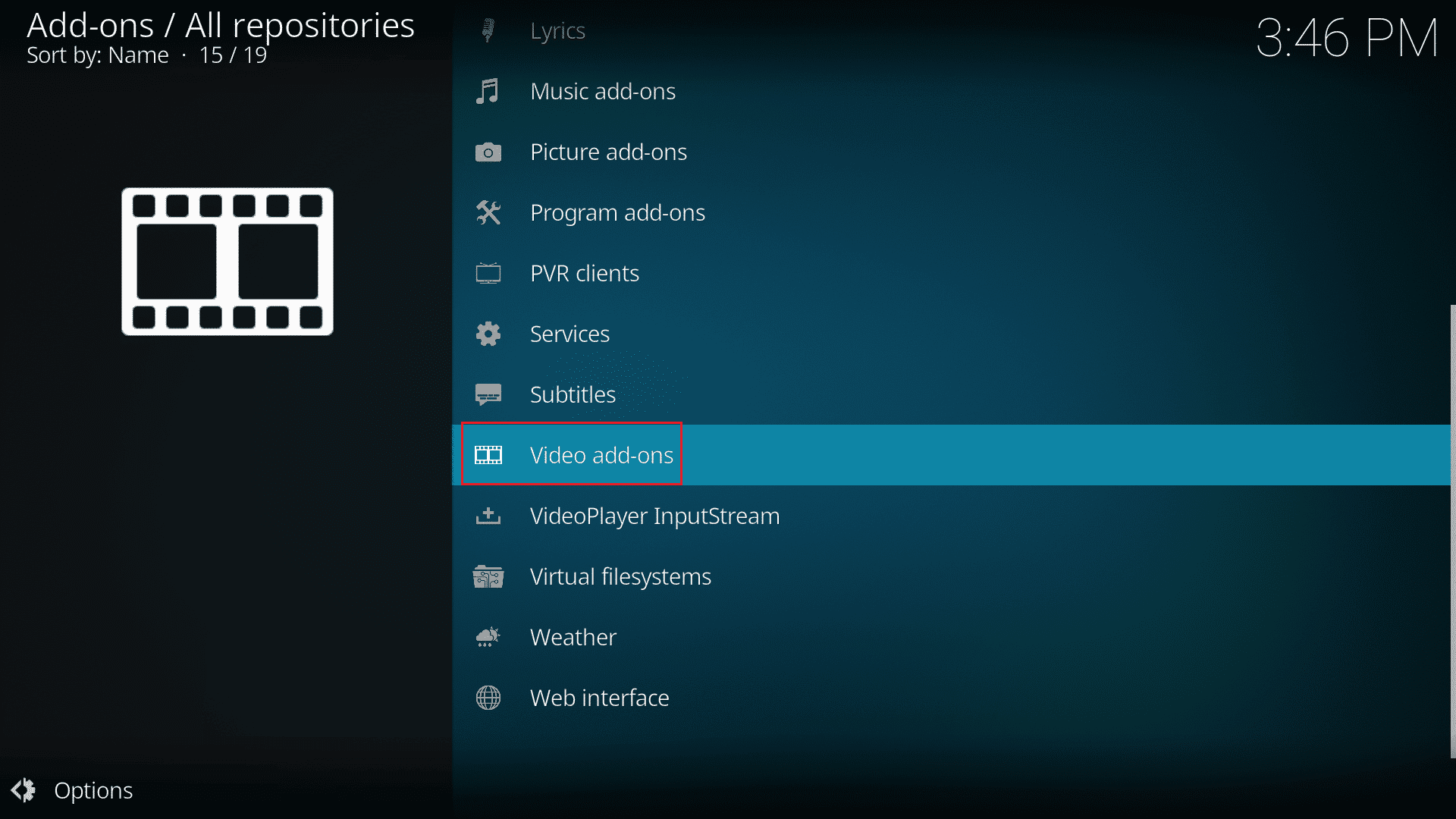
Task: Select the Lyrics add-on entry
Action: (x=556, y=30)
